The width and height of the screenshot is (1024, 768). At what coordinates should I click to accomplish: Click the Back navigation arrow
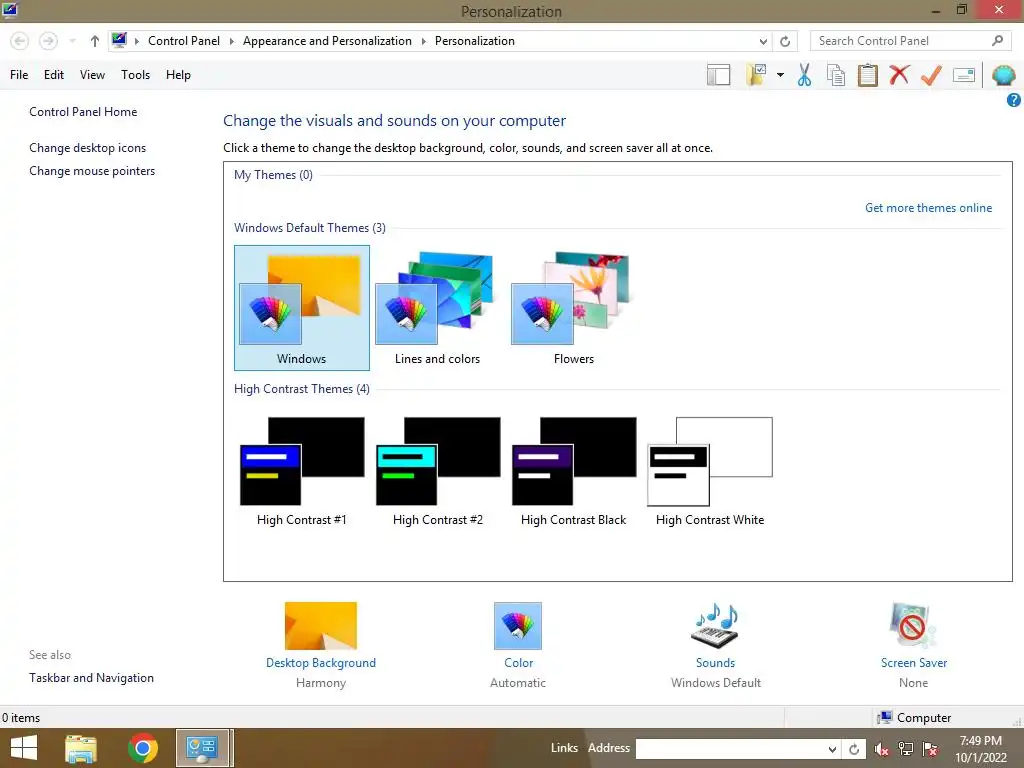(20, 41)
